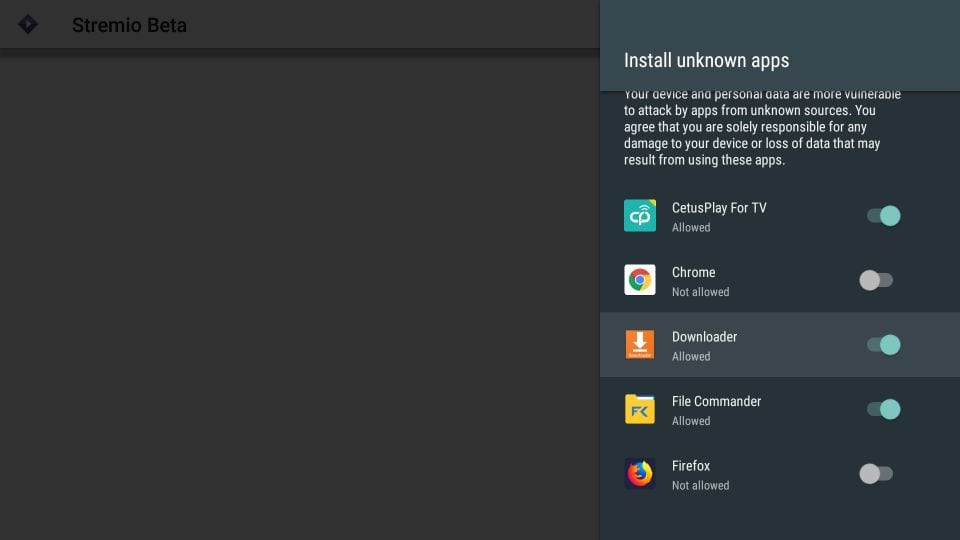
Task: Select the Firefox app name label
Action: (x=691, y=465)
